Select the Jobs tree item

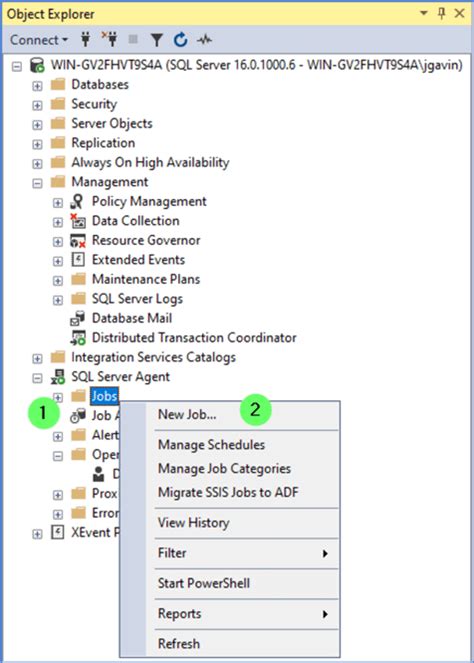coord(104,396)
